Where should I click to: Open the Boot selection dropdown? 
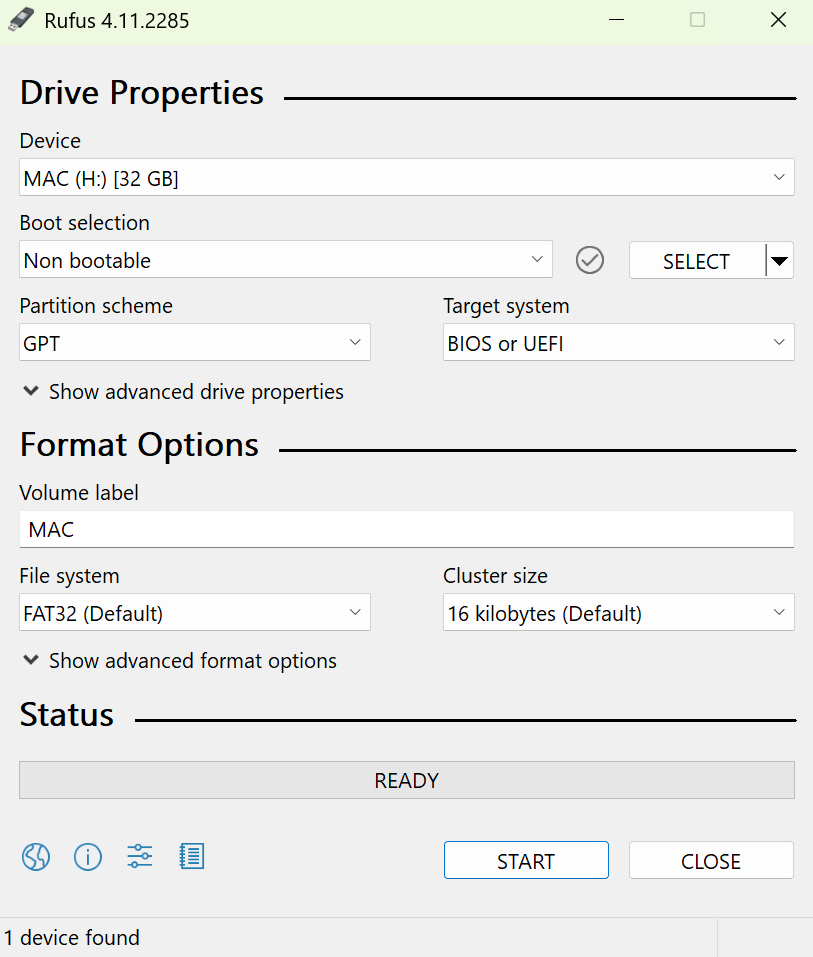pos(285,260)
